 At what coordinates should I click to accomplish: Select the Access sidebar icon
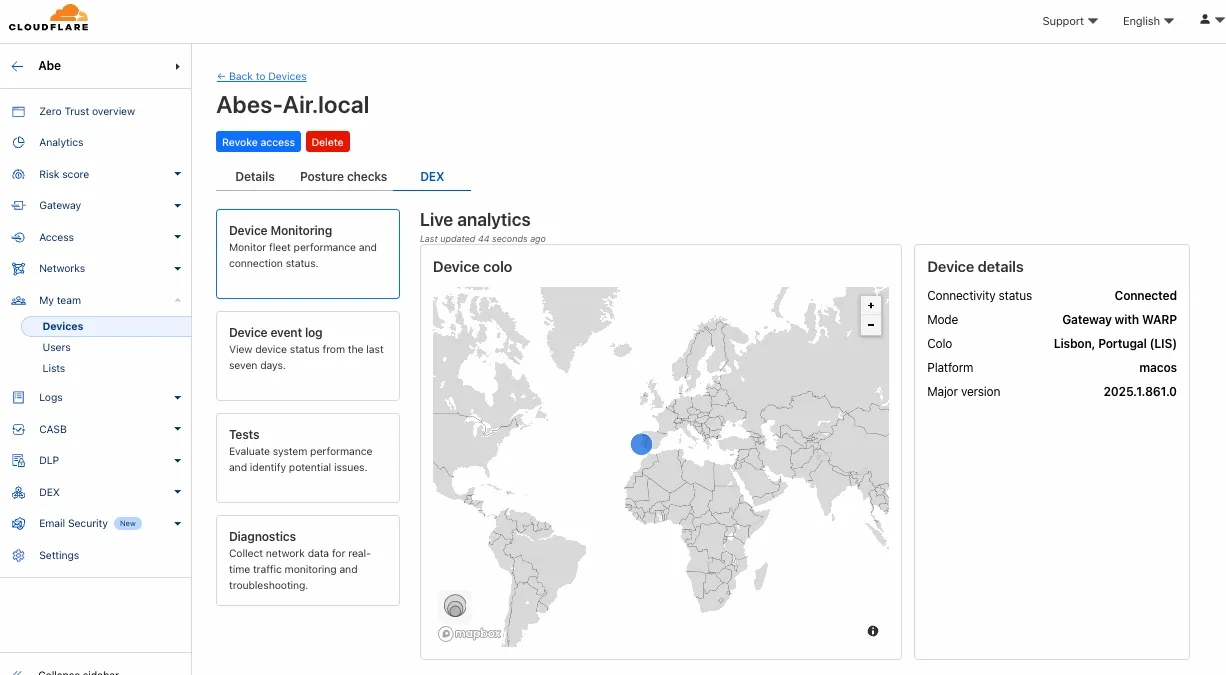coord(18,237)
